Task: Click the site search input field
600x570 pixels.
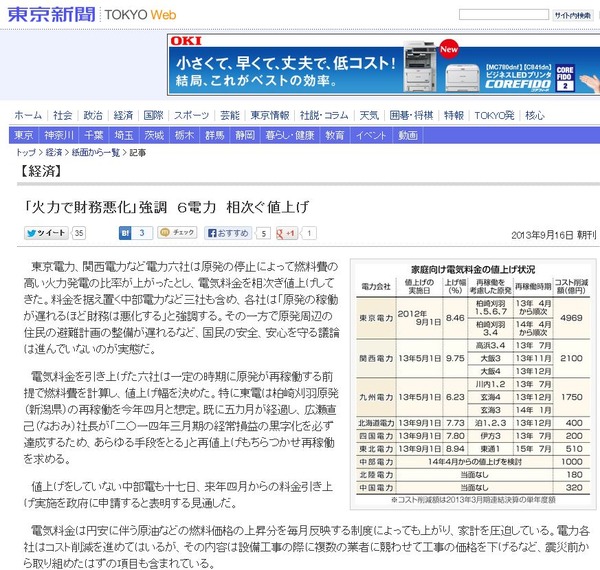Action: tap(504, 15)
